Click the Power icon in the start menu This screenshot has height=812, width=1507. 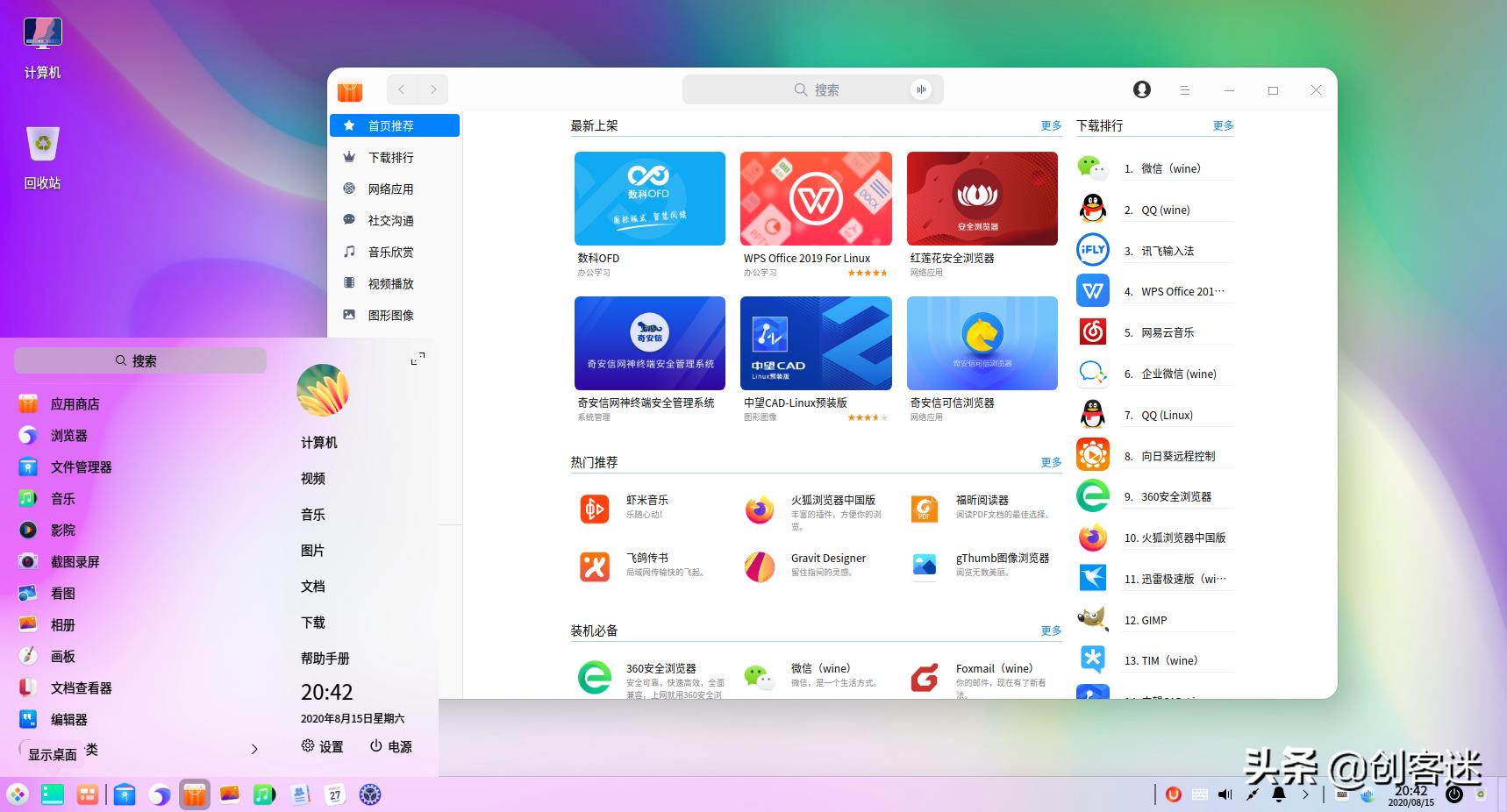(389, 746)
